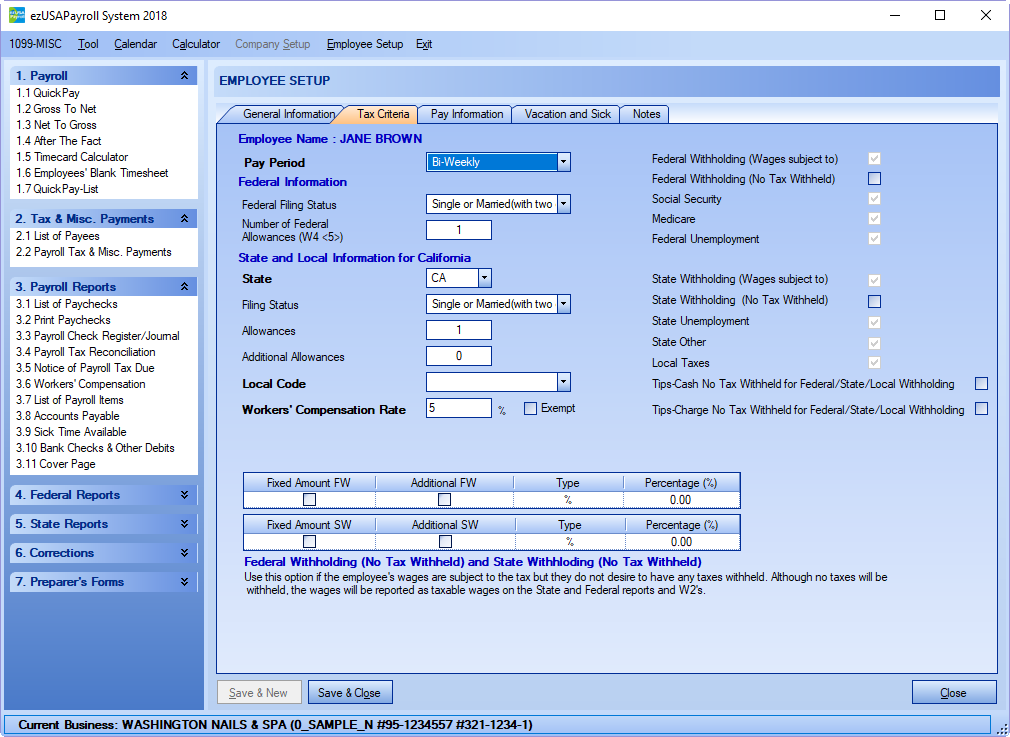Check the Workers' Compensation Exempt box

click(x=531, y=408)
